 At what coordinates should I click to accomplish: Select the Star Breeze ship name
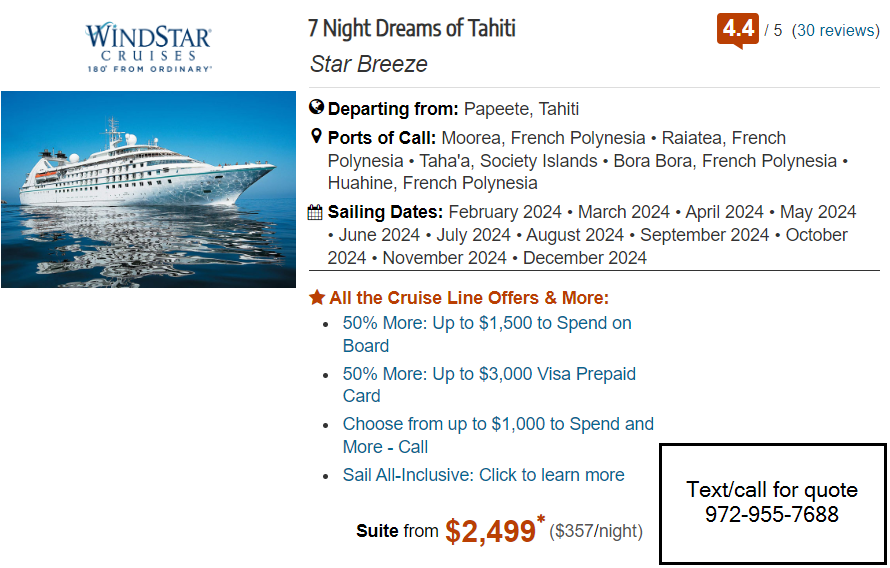tap(368, 64)
